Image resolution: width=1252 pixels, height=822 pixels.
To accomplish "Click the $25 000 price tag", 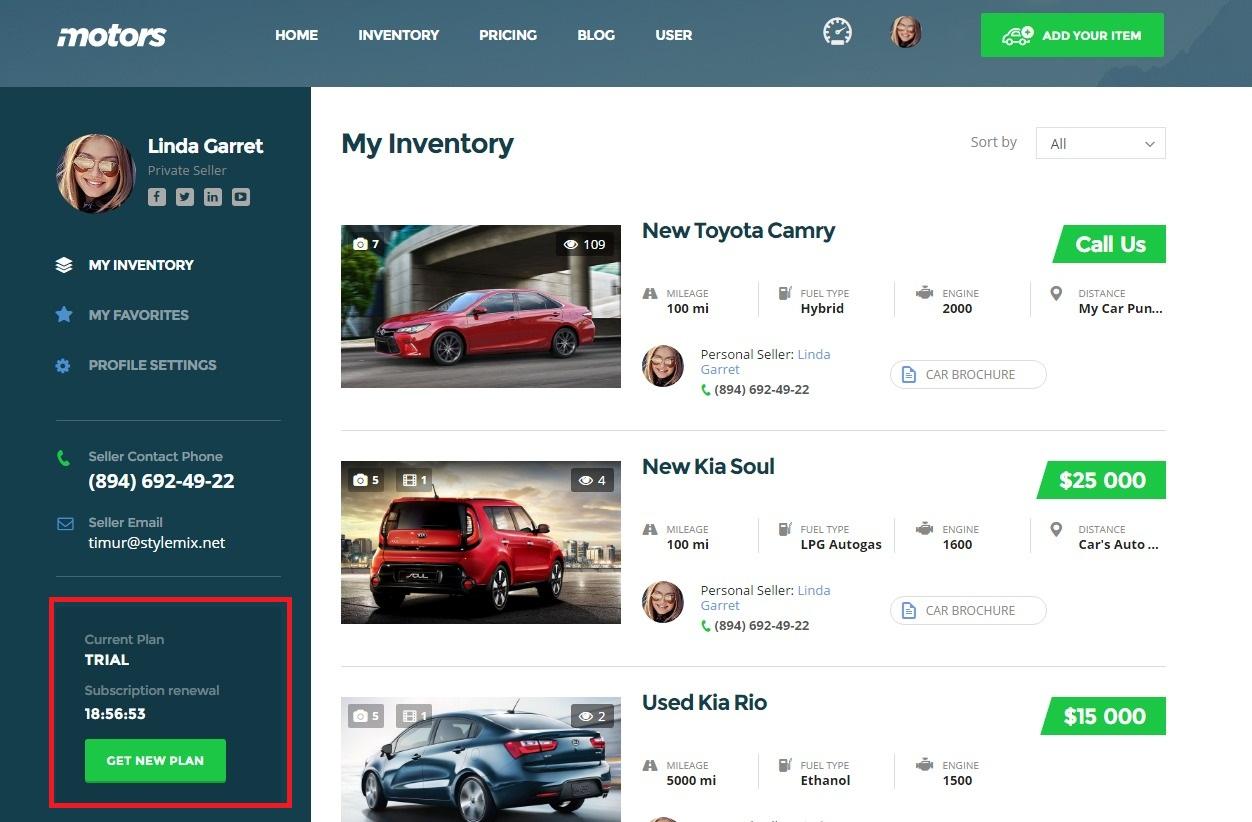I will click(x=1102, y=480).
